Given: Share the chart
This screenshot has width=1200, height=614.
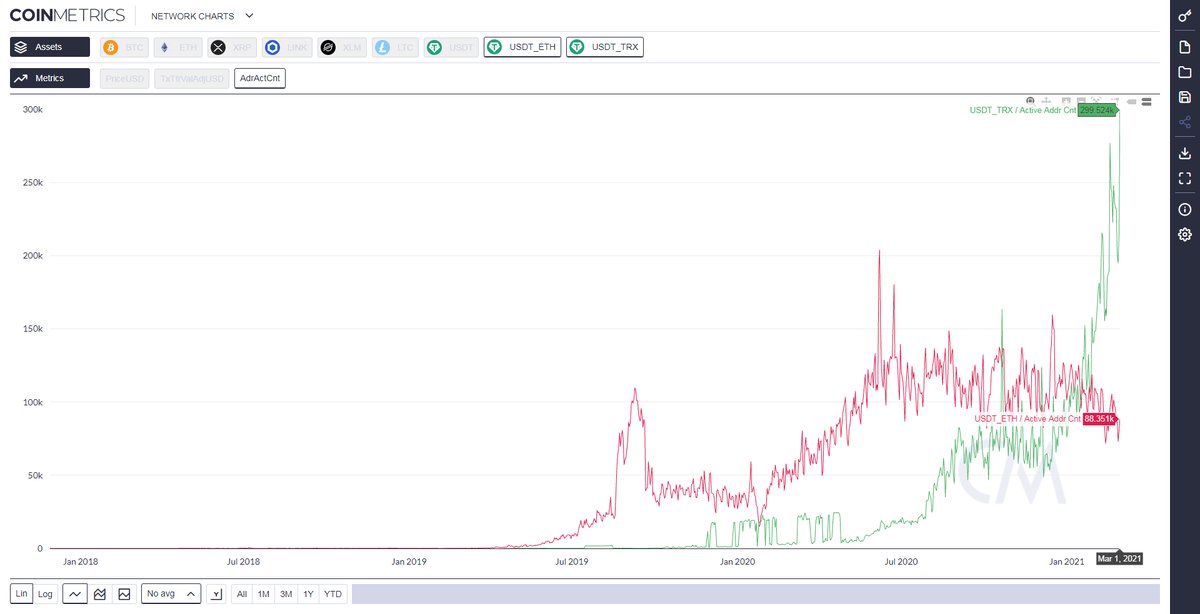Looking at the screenshot, I should [x=1185, y=122].
